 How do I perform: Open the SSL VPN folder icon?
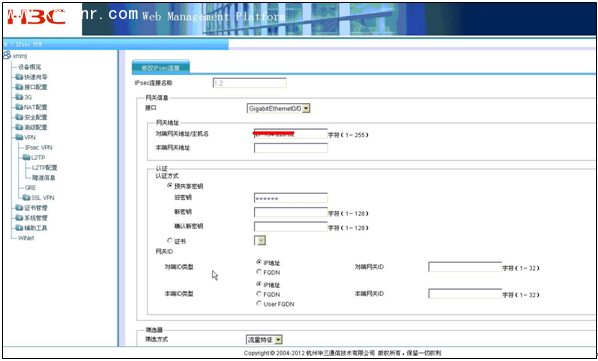click(26, 198)
